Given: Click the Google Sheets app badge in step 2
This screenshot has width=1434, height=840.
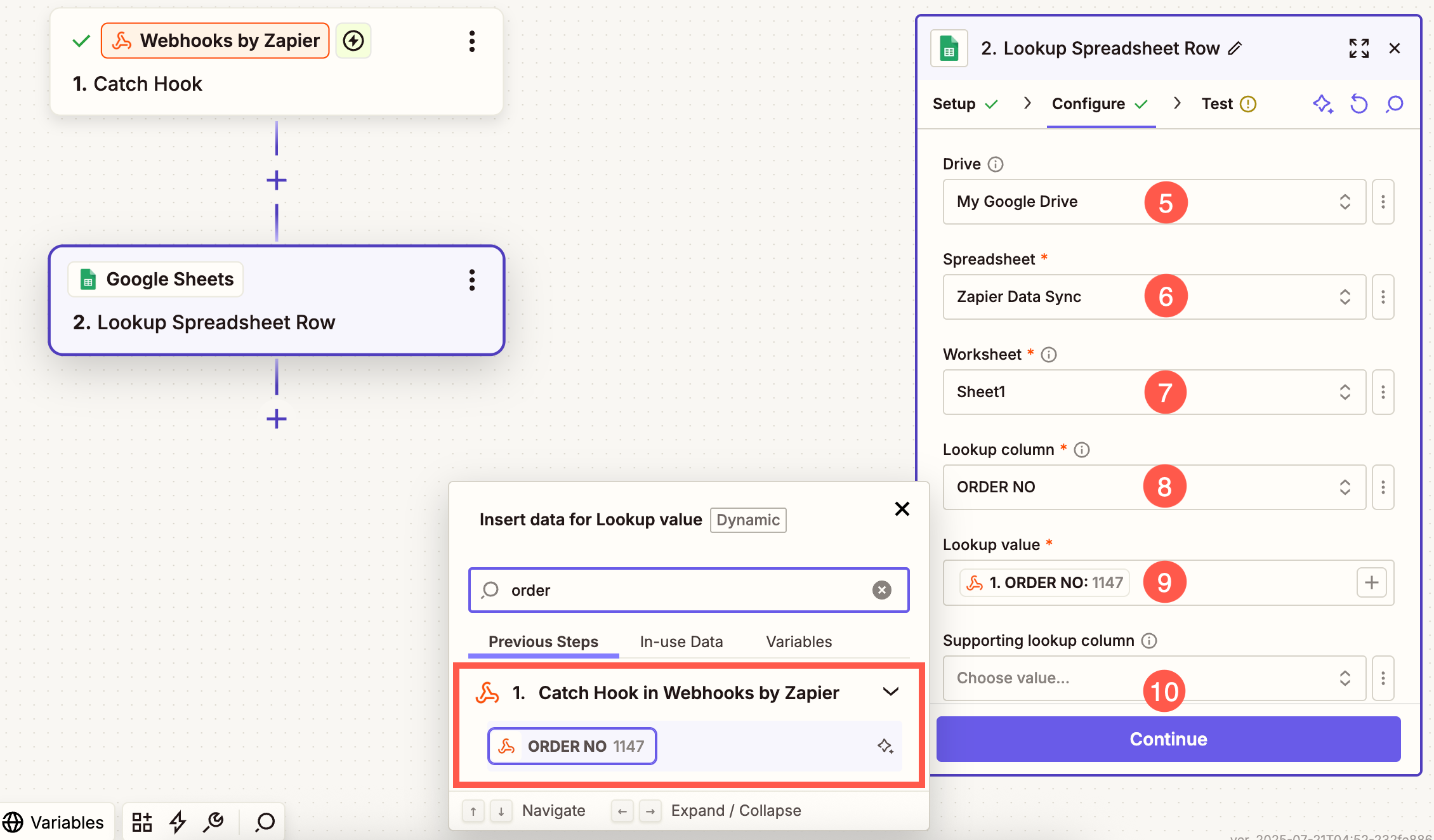Looking at the screenshot, I should [x=156, y=279].
